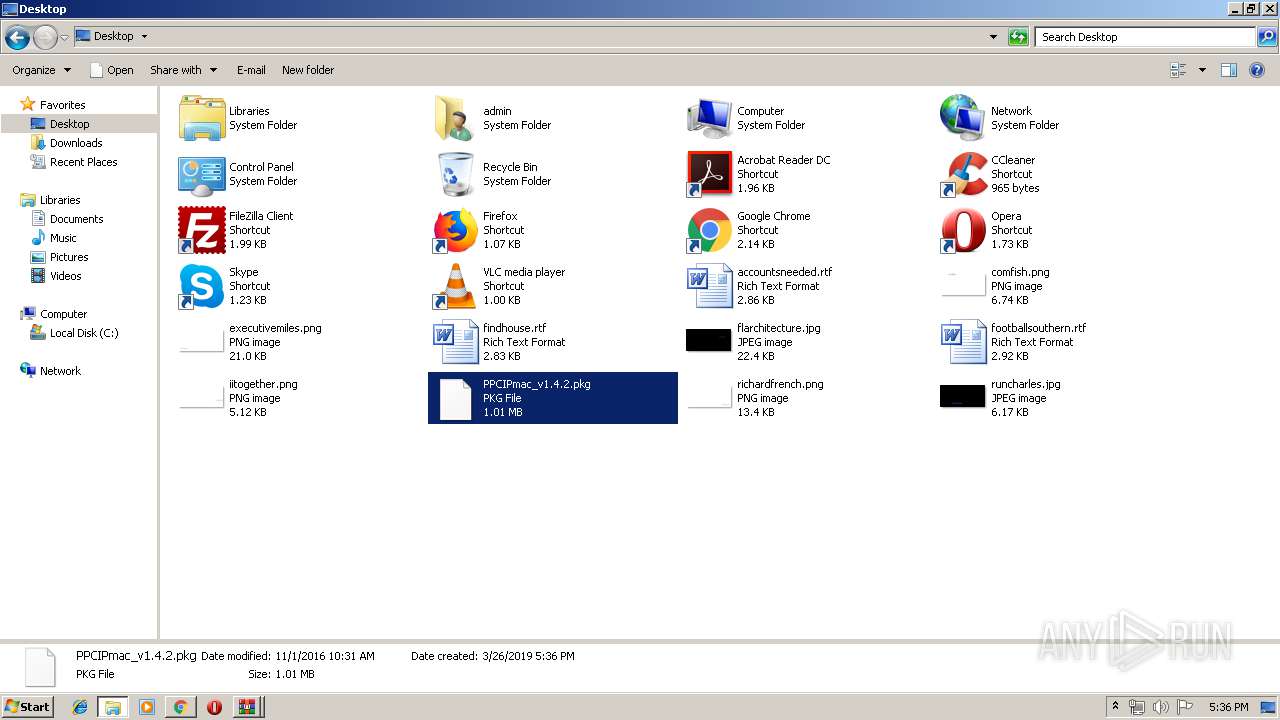Select the Skype shortcut icon

tap(202, 286)
